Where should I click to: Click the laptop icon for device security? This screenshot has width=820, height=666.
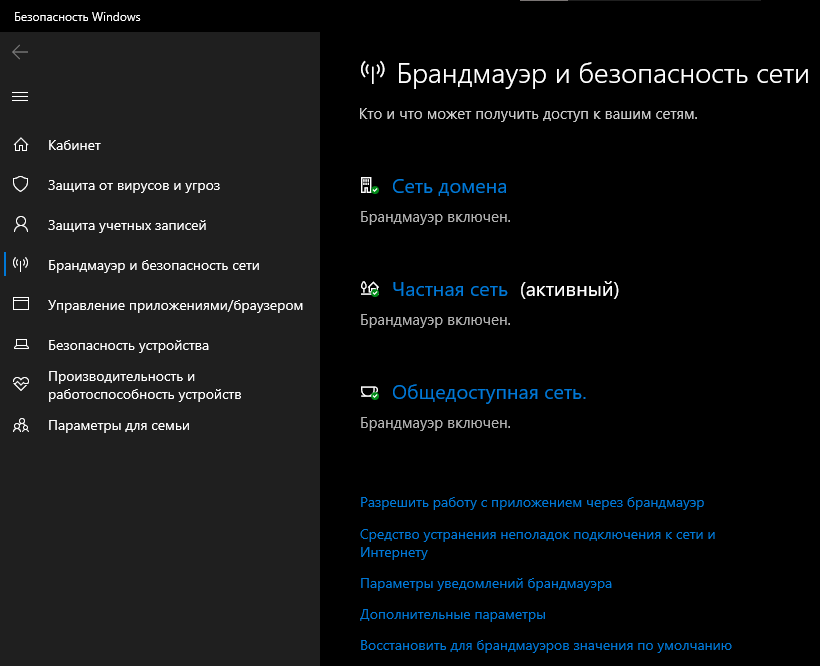pos(21,345)
